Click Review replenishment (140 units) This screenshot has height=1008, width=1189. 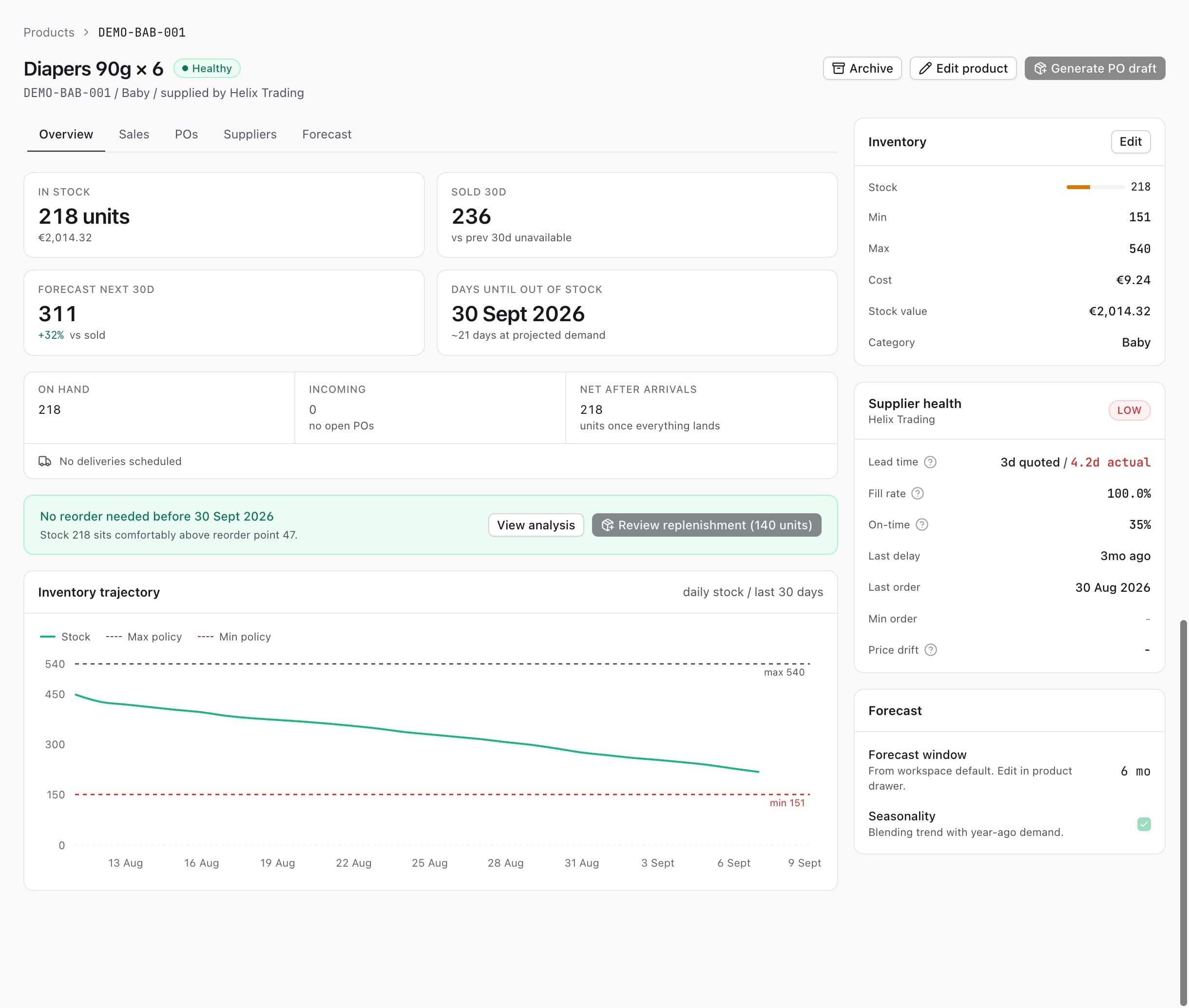706,525
